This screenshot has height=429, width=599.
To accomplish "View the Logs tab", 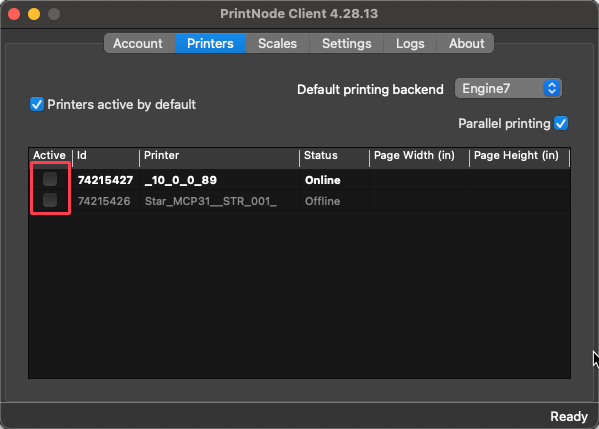I will [410, 43].
